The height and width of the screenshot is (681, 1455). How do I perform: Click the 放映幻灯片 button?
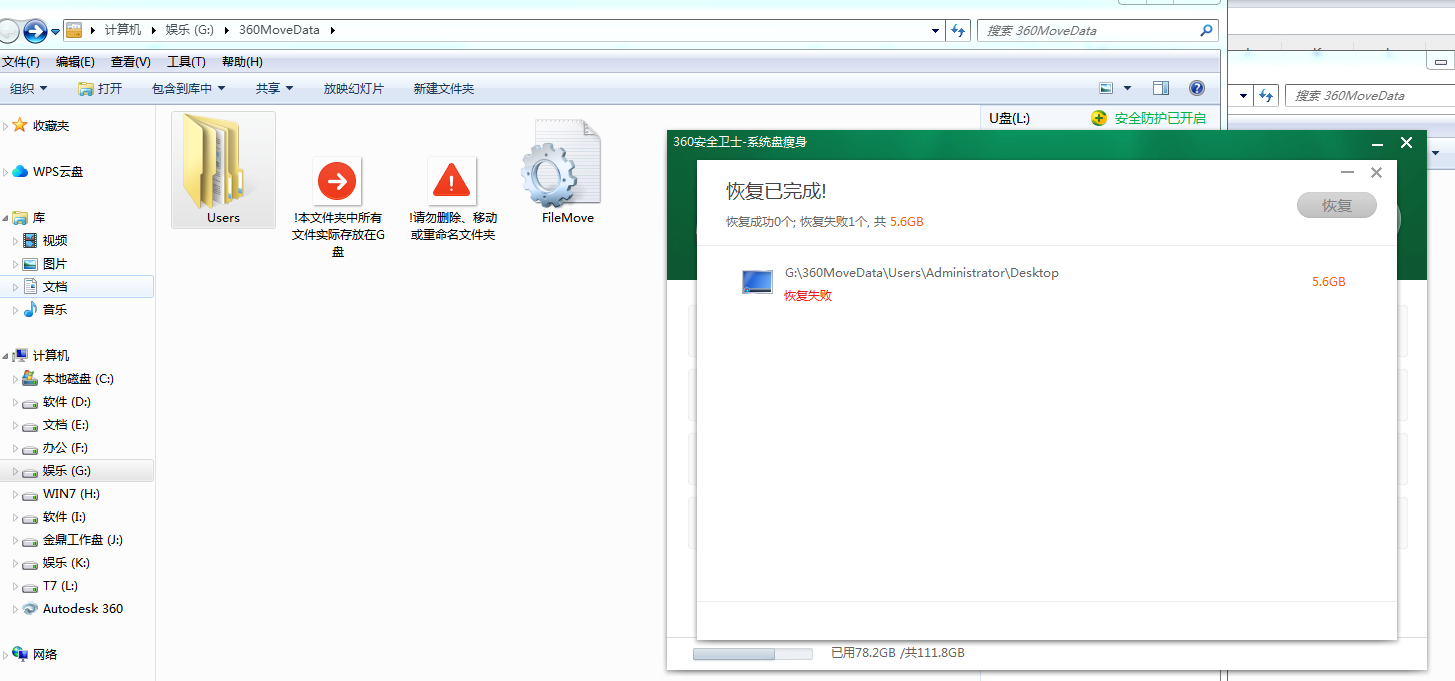click(353, 89)
